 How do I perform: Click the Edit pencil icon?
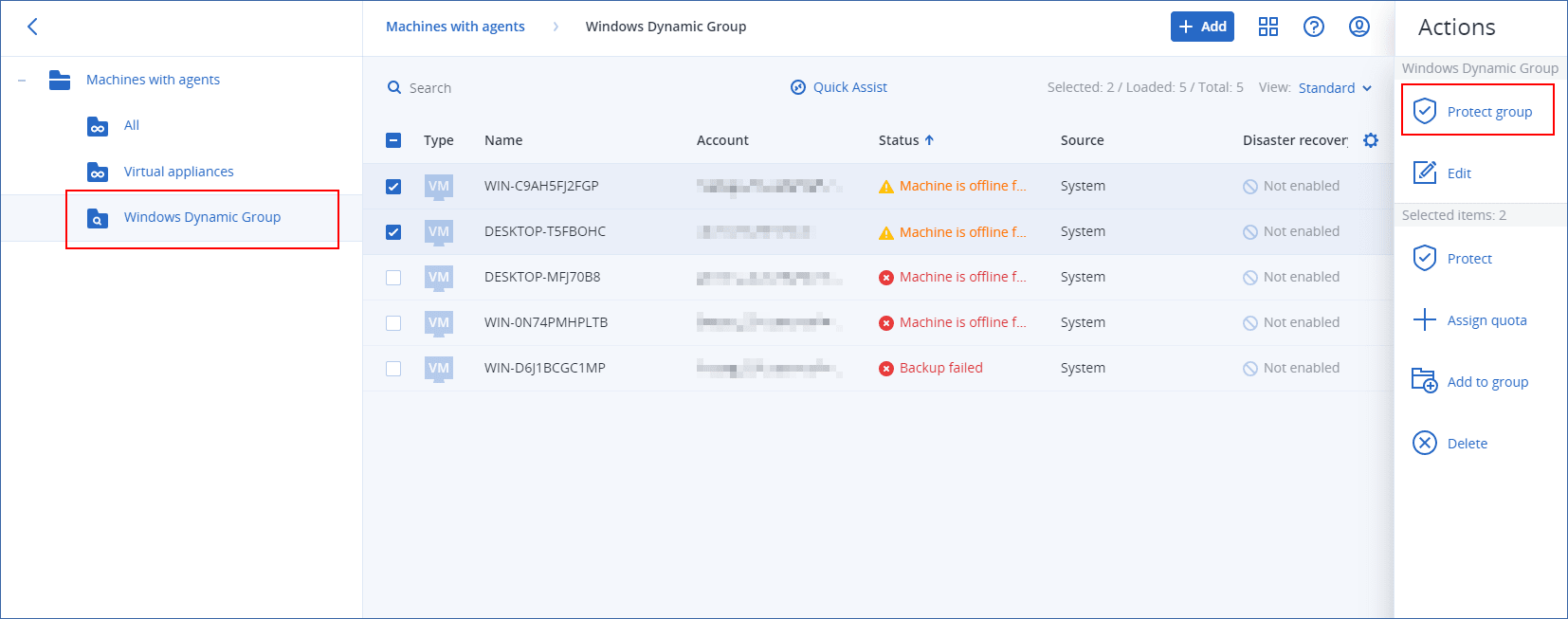click(1424, 173)
